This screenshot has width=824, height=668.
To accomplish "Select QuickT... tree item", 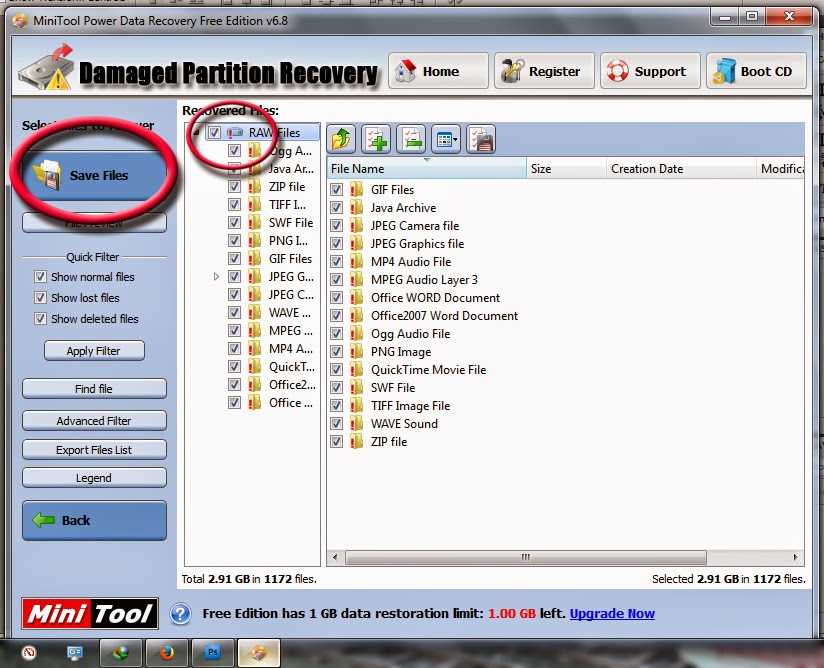I will click(x=292, y=366).
